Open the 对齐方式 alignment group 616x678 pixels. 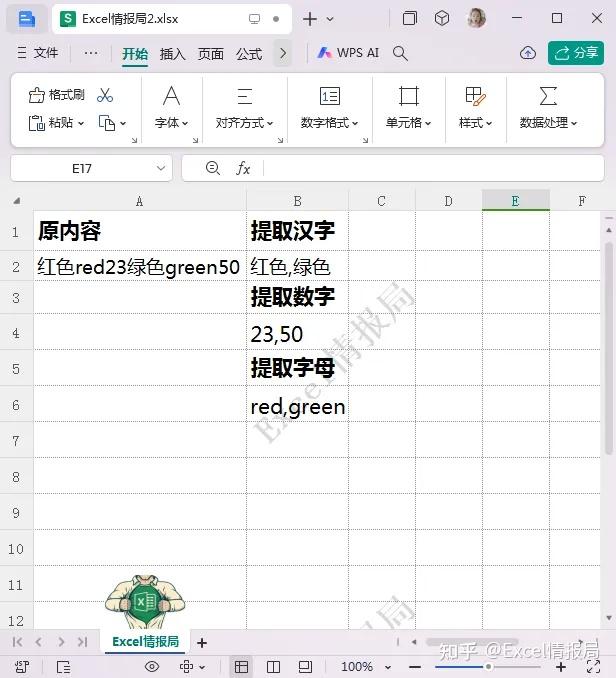245,107
